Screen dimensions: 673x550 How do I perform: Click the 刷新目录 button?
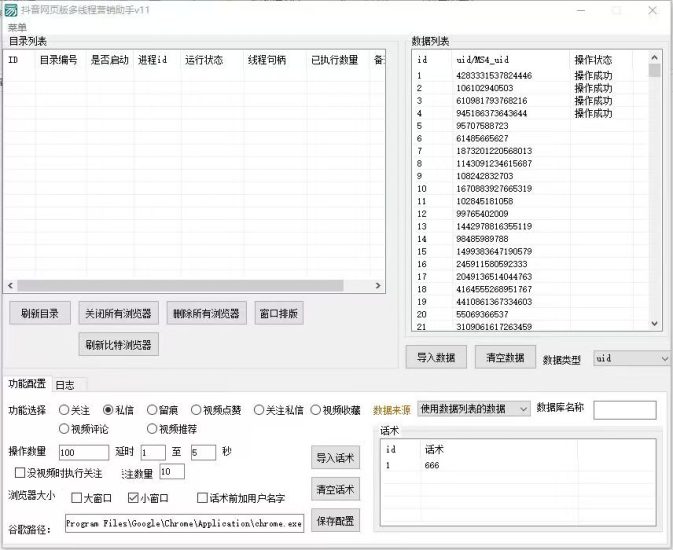[x=39, y=313]
